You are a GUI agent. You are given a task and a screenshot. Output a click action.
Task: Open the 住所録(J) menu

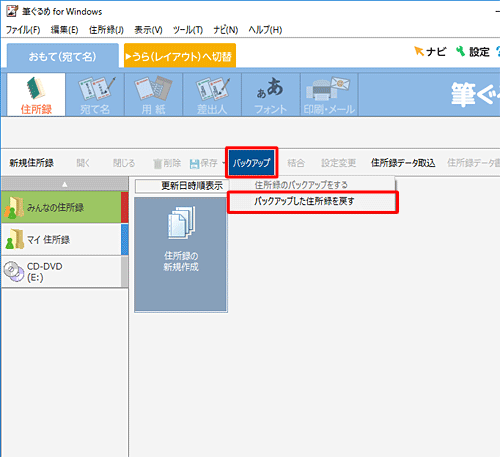point(106,30)
